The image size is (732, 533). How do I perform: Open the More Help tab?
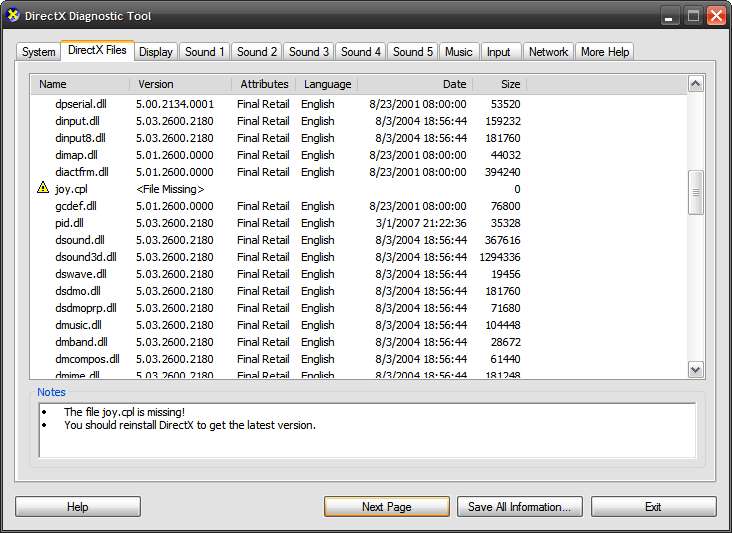tap(606, 52)
